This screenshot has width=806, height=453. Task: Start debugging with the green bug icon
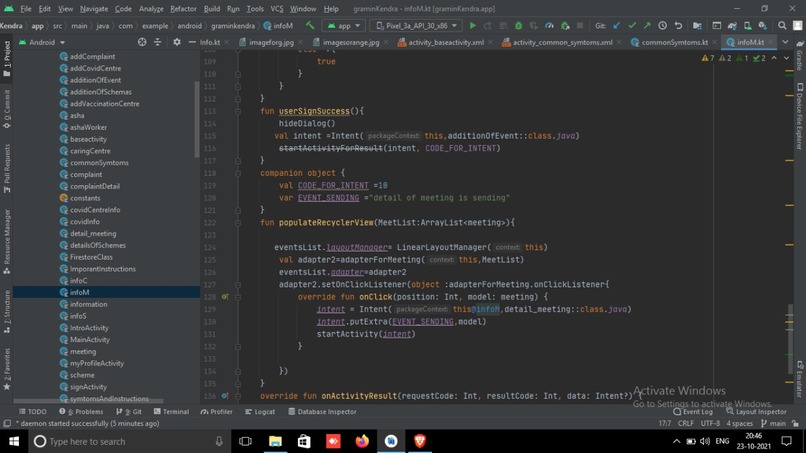(x=518, y=25)
